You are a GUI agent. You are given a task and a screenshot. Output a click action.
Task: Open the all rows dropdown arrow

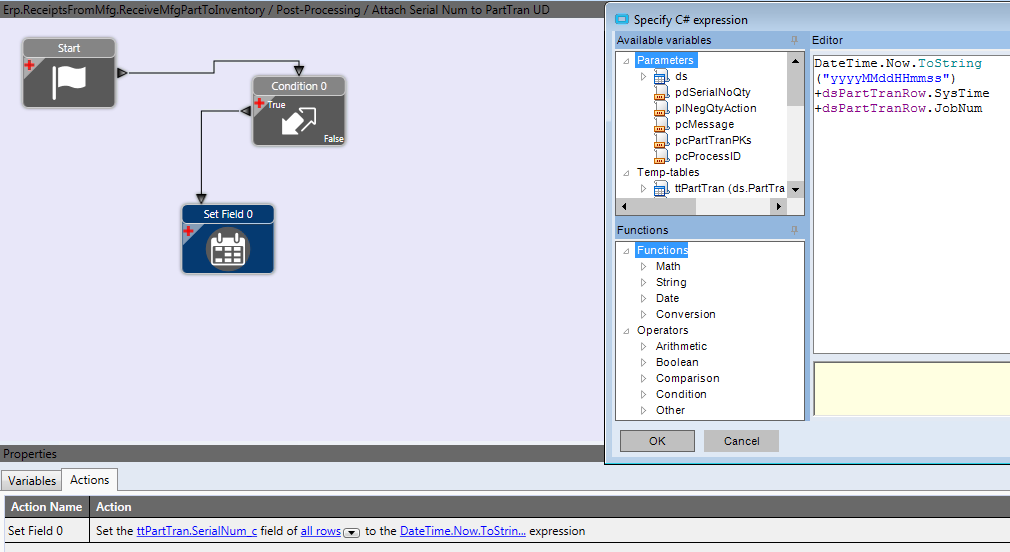coord(351,533)
